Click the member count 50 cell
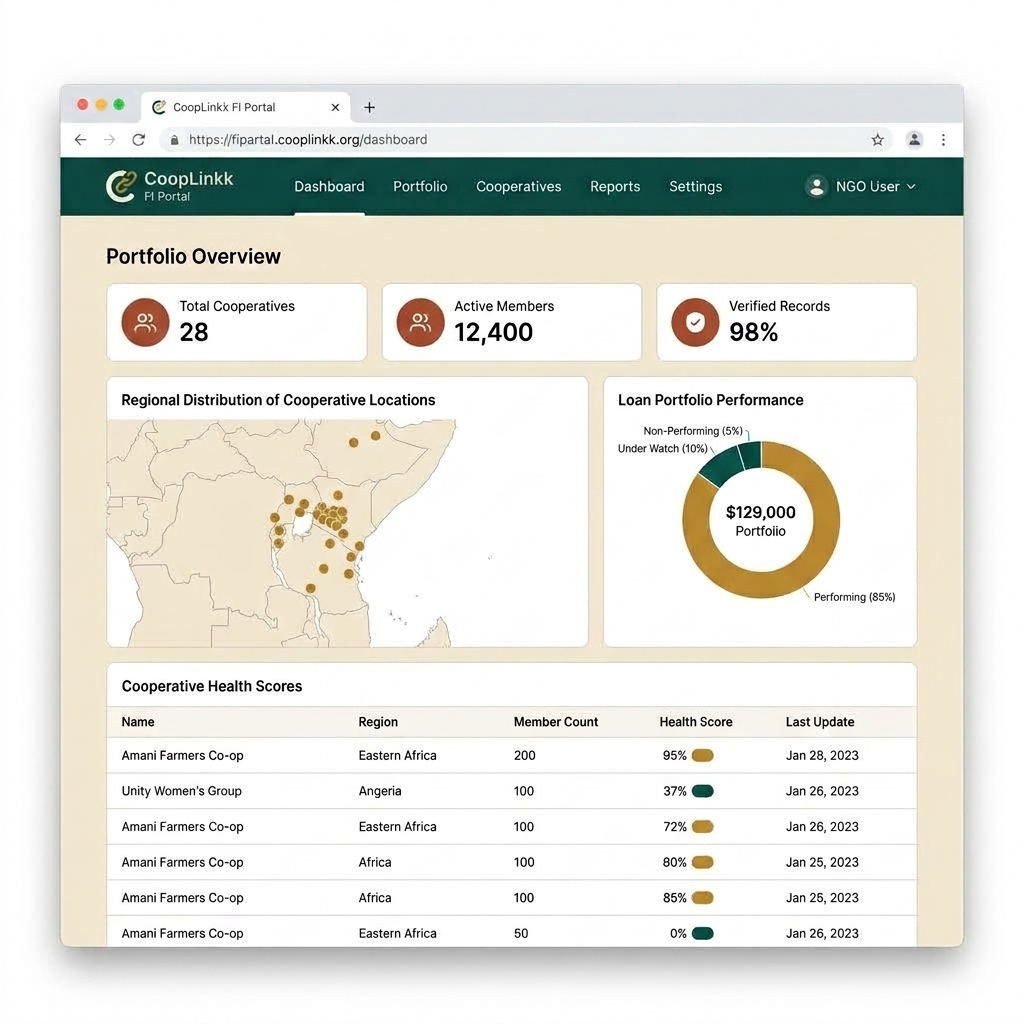The image size is (1024, 1024). (x=520, y=933)
